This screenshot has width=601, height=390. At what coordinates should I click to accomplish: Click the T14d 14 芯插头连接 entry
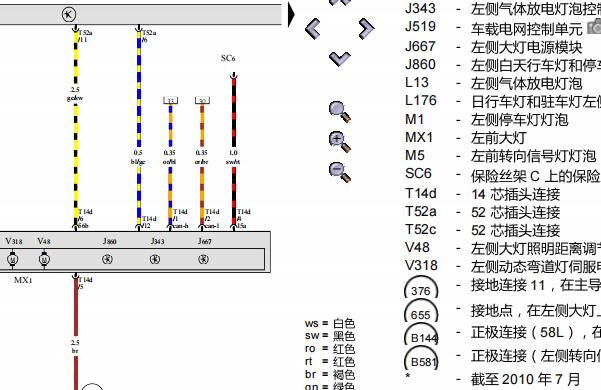click(483, 193)
